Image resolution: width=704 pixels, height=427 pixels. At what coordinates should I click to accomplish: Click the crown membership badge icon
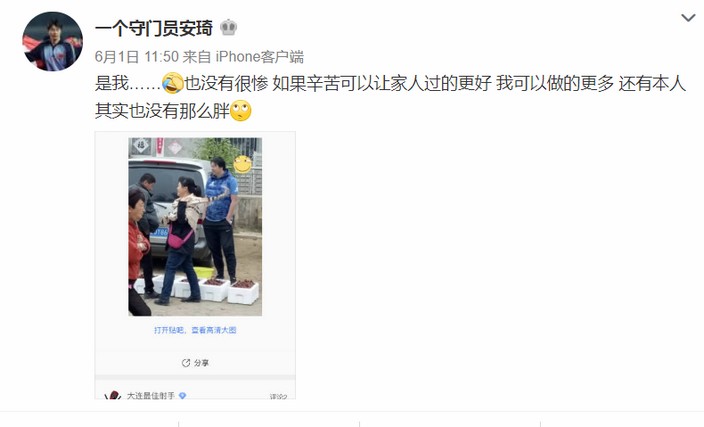pos(229,28)
